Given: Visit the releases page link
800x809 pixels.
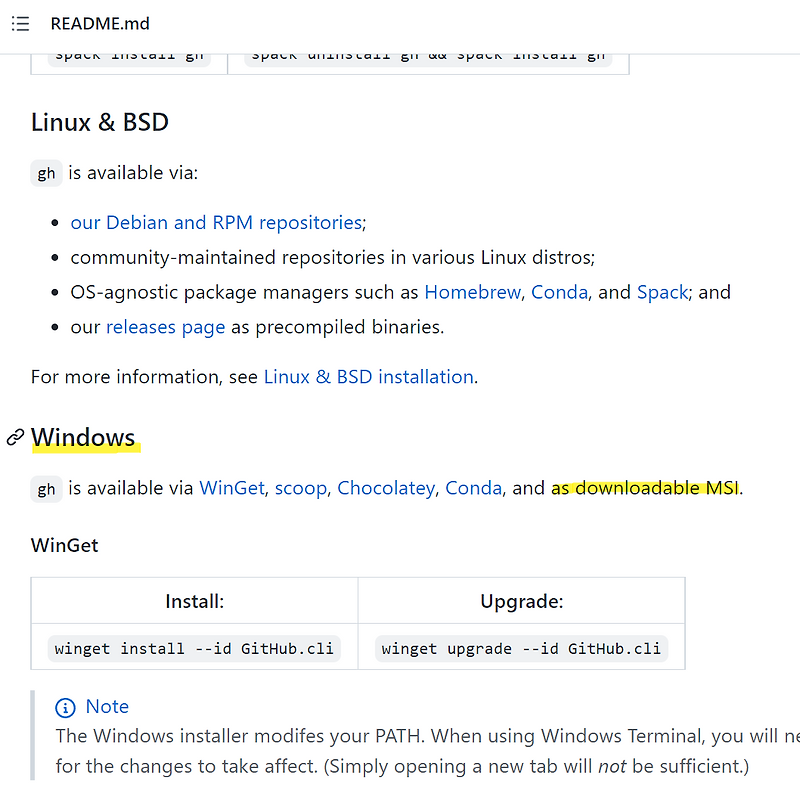Looking at the screenshot, I should pos(165,326).
